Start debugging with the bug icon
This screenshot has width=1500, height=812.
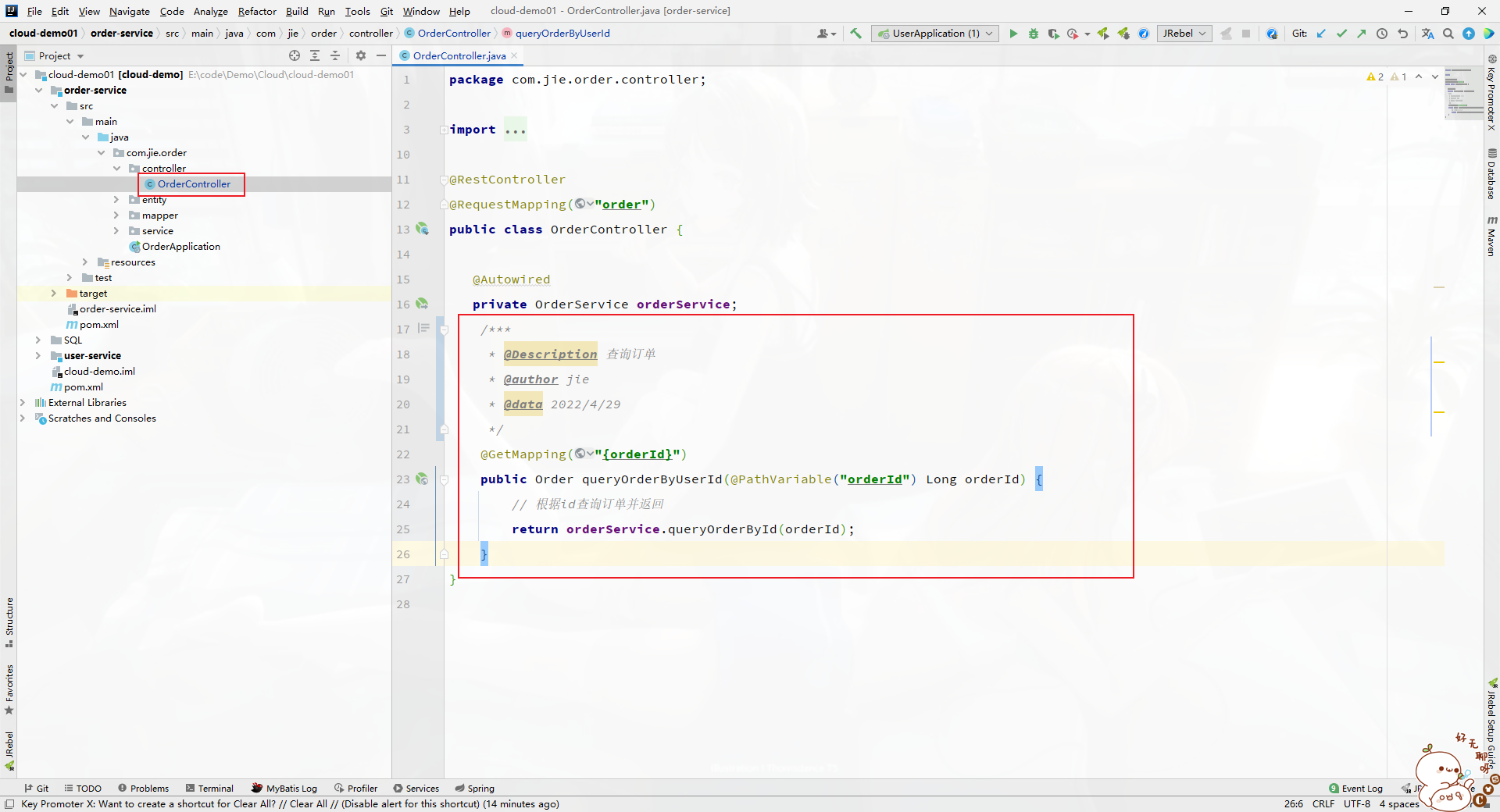(1034, 34)
